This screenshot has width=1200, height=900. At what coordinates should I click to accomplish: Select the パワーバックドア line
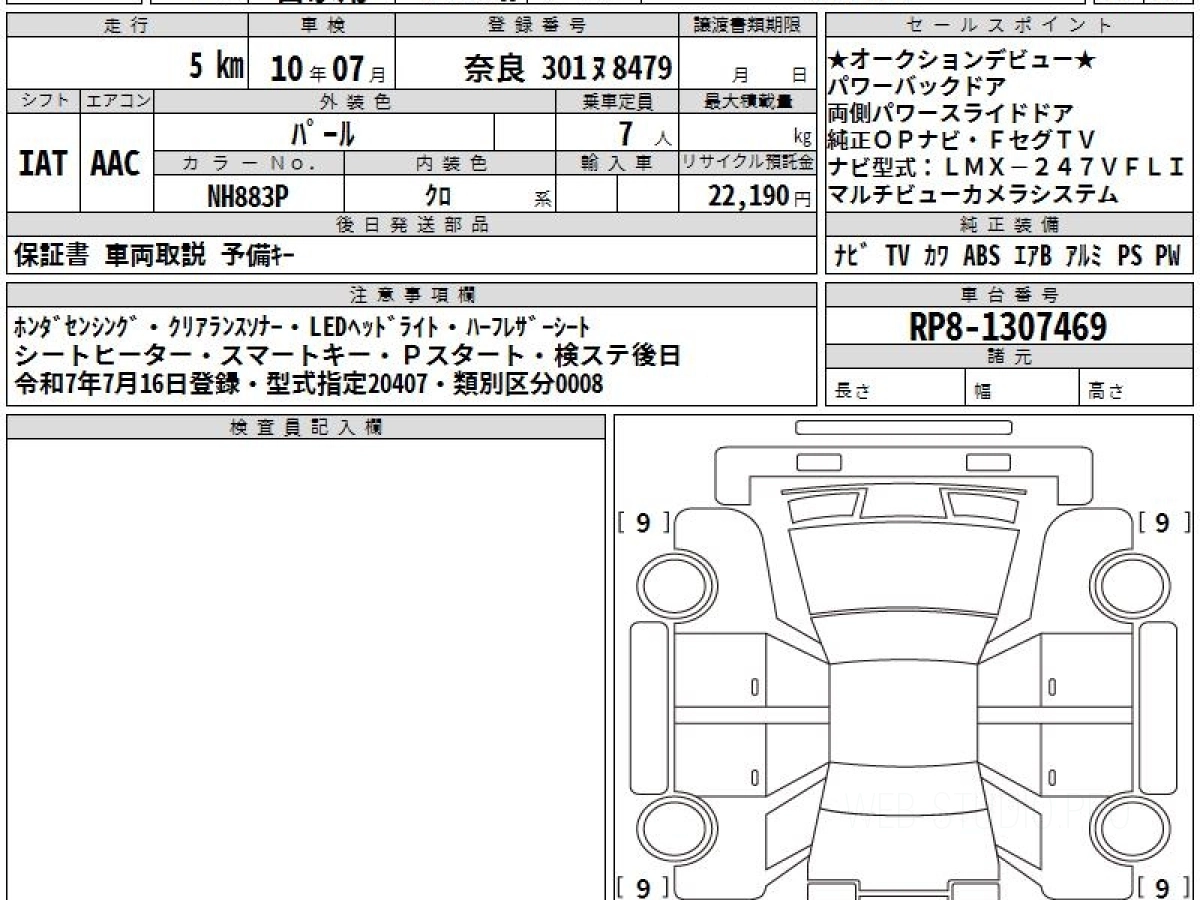tap(918, 87)
